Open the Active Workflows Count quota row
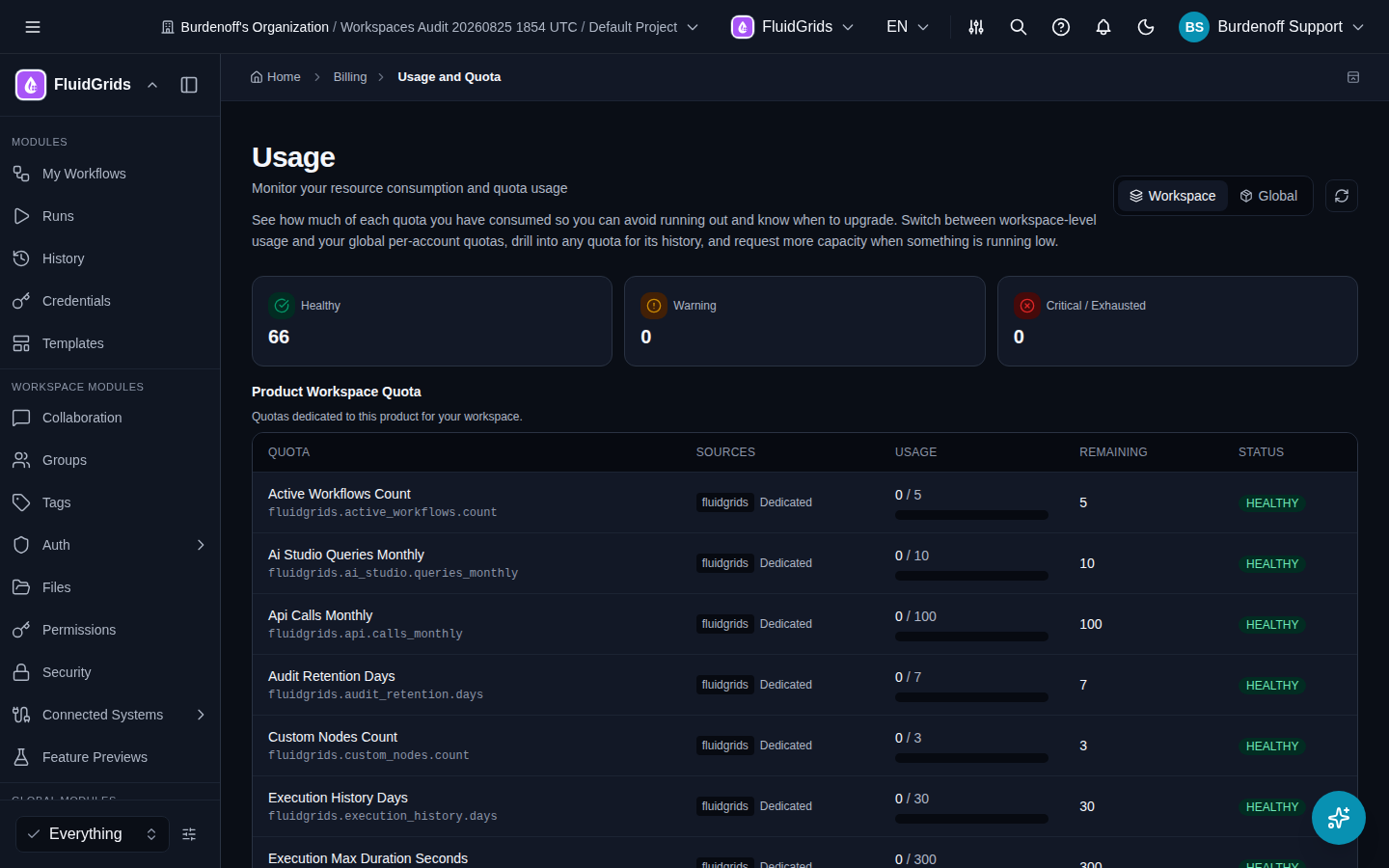The height and width of the screenshot is (868, 1389). coord(804,502)
